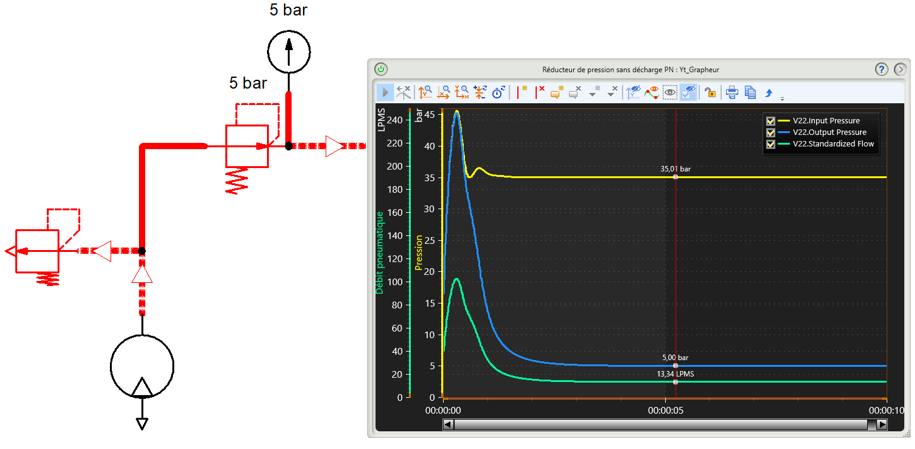Viewport: 915px width, 449px height.
Task: Print the graph with the printer icon
Action: pyautogui.click(x=732, y=92)
